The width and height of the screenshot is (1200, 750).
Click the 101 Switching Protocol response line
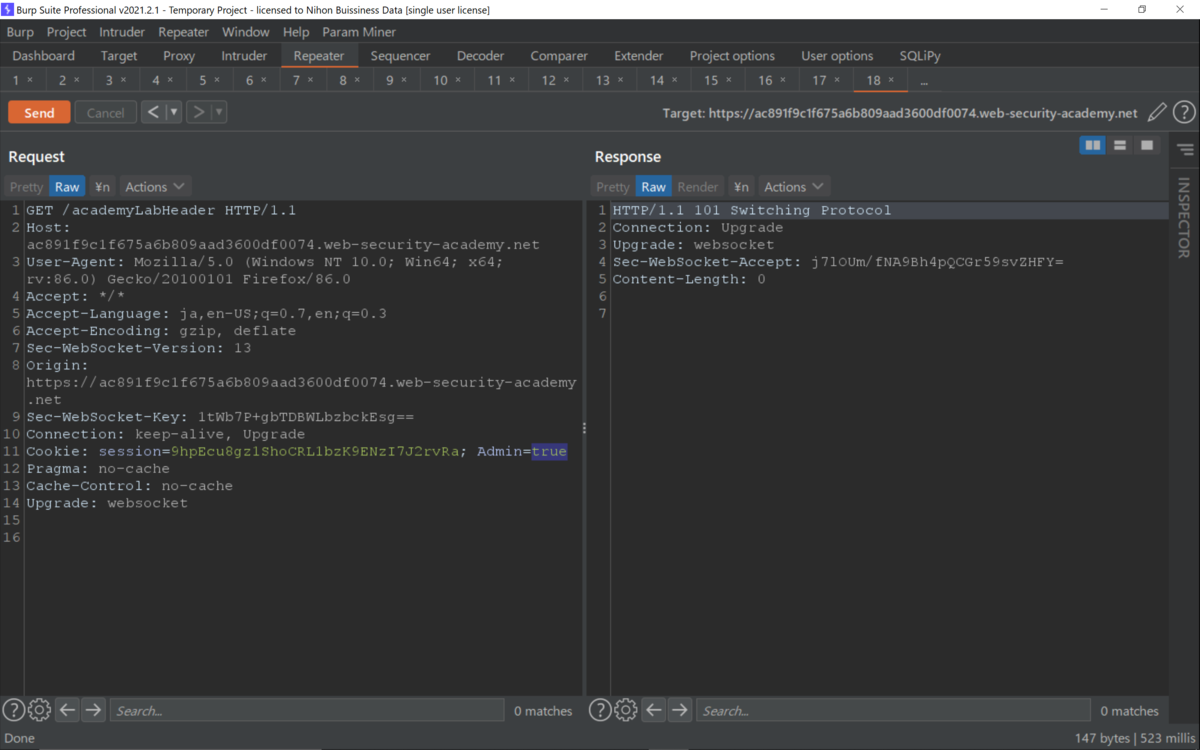pos(752,210)
